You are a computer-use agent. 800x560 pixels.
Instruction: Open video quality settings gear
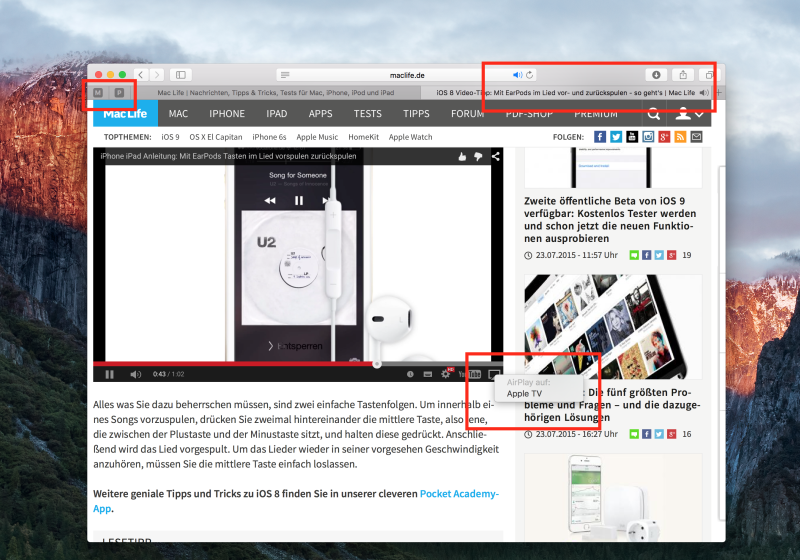446,374
